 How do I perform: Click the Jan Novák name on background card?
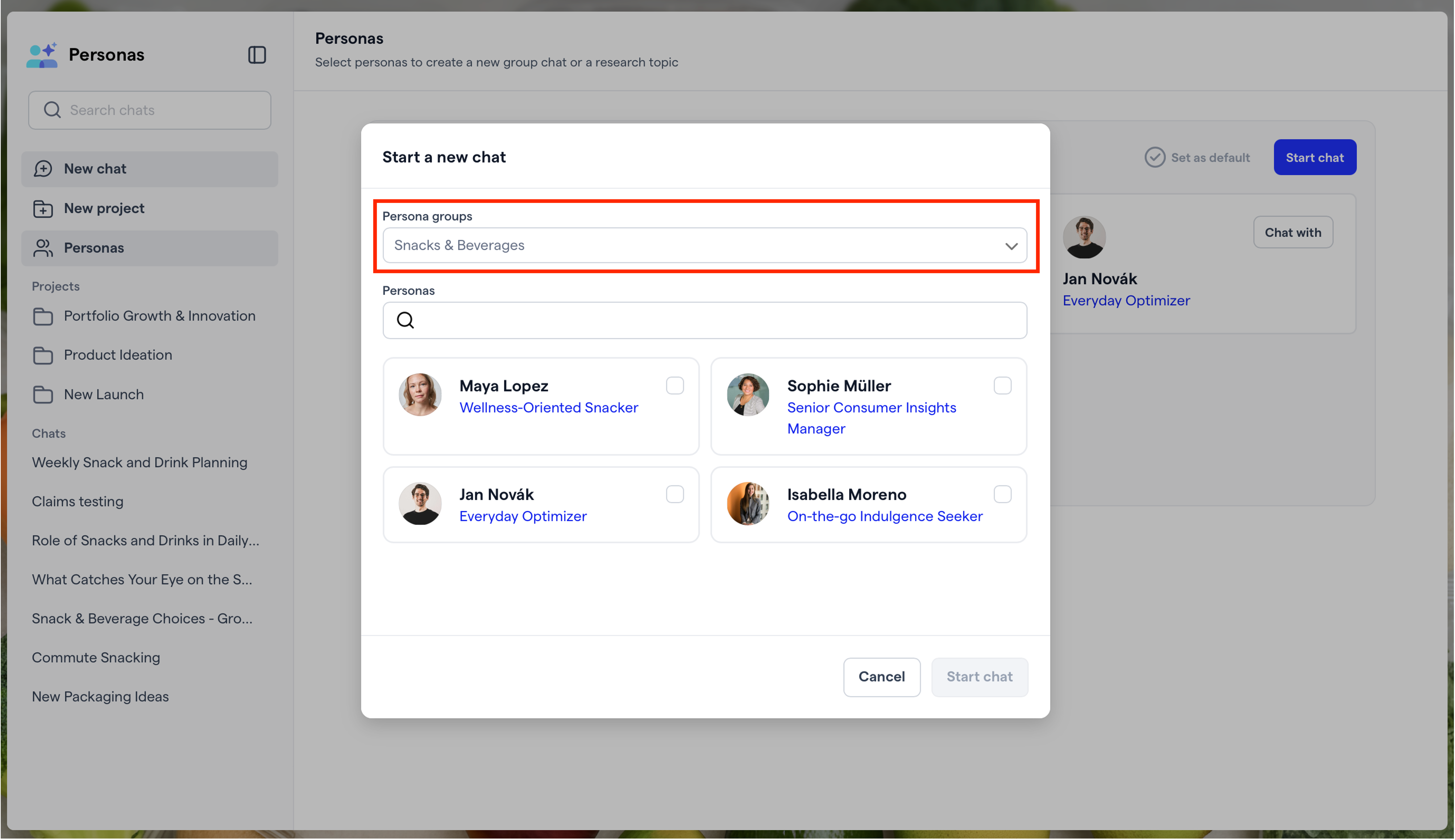tap(1099, 279)
